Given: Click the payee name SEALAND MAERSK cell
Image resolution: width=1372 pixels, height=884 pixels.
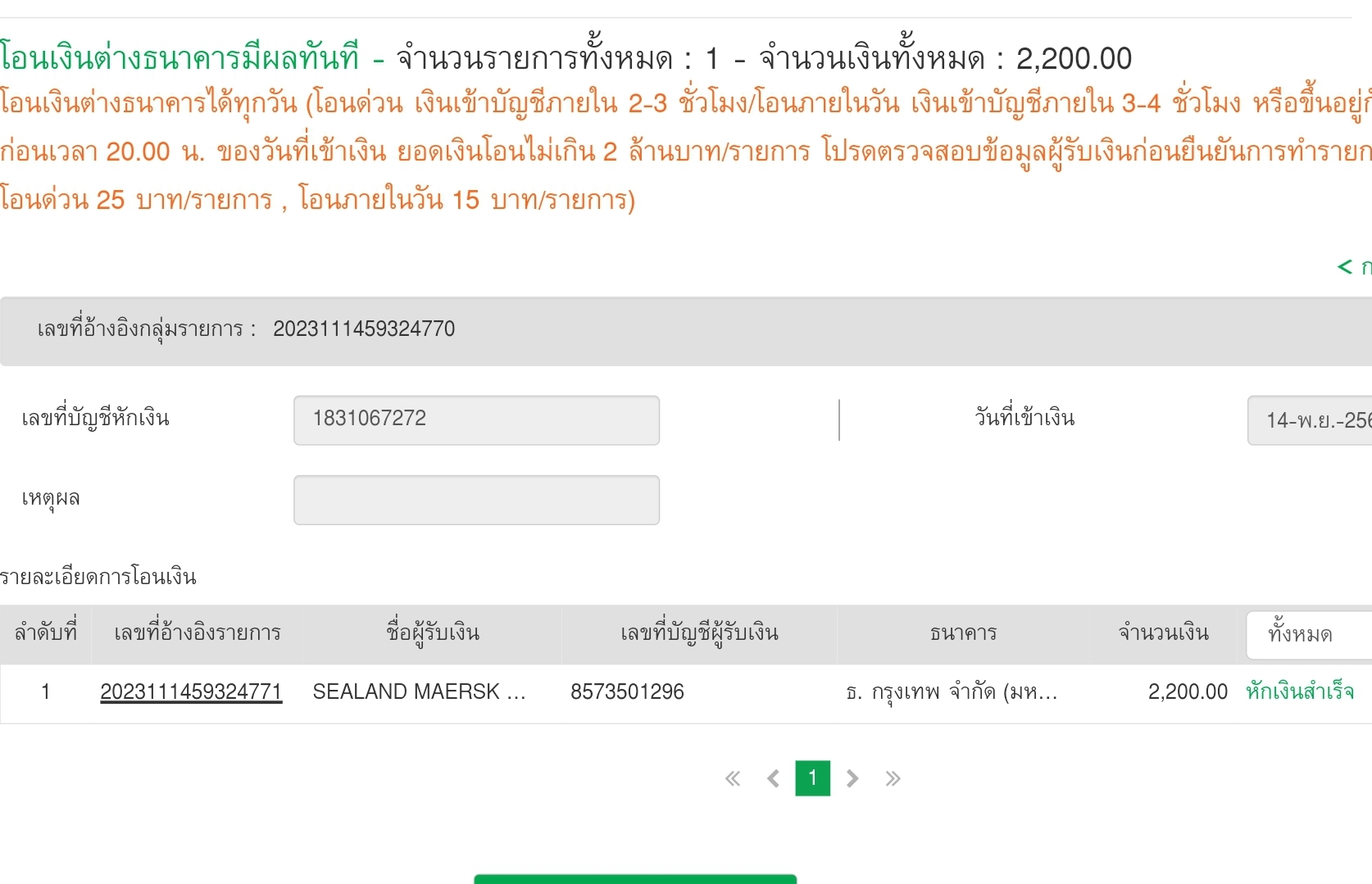Looking at the screenshot, I should click(419, 692).
